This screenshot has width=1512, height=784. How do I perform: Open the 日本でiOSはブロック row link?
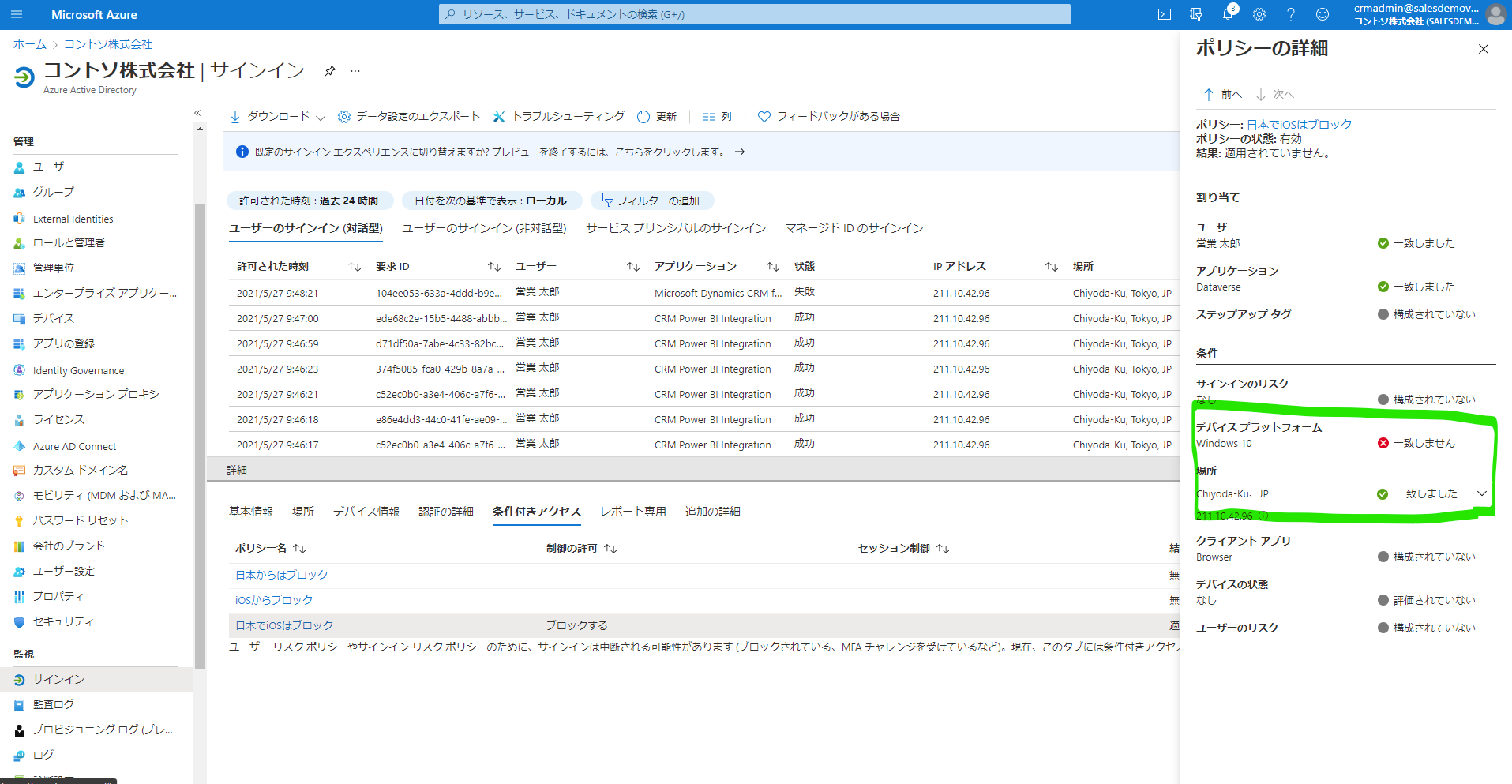click(x=284, y=625)
